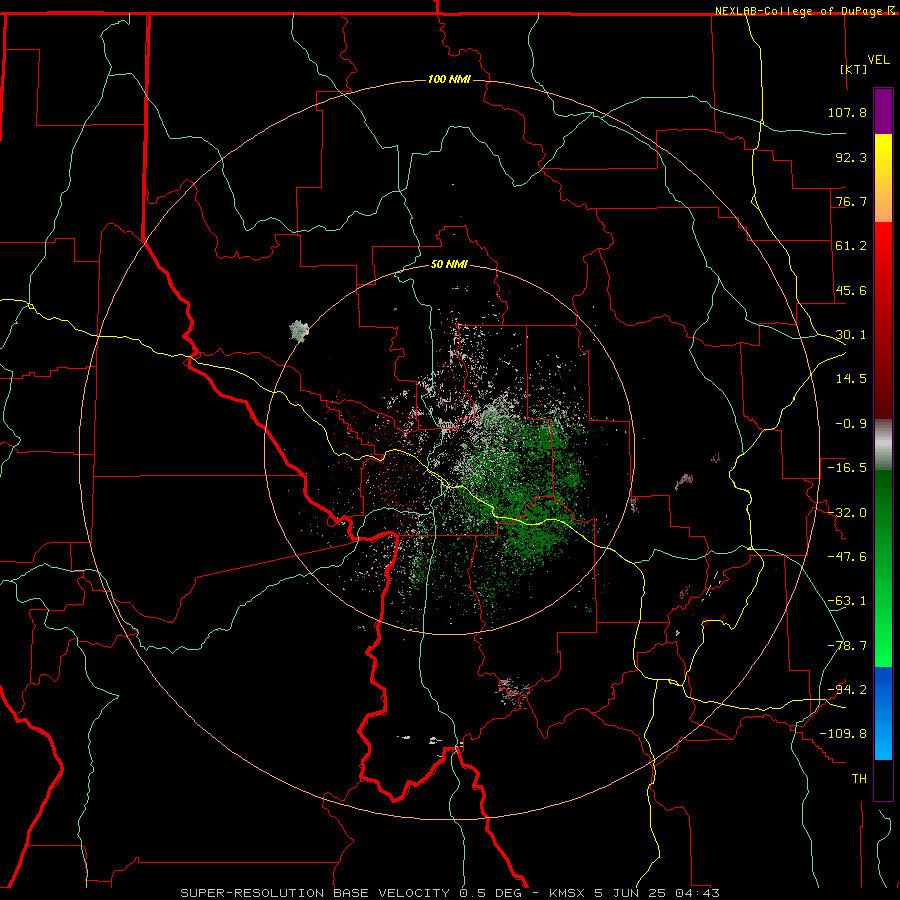This screenshot has height=900, width=900.
Task: Select the -32.0 legend value
Action: point(847,513)
